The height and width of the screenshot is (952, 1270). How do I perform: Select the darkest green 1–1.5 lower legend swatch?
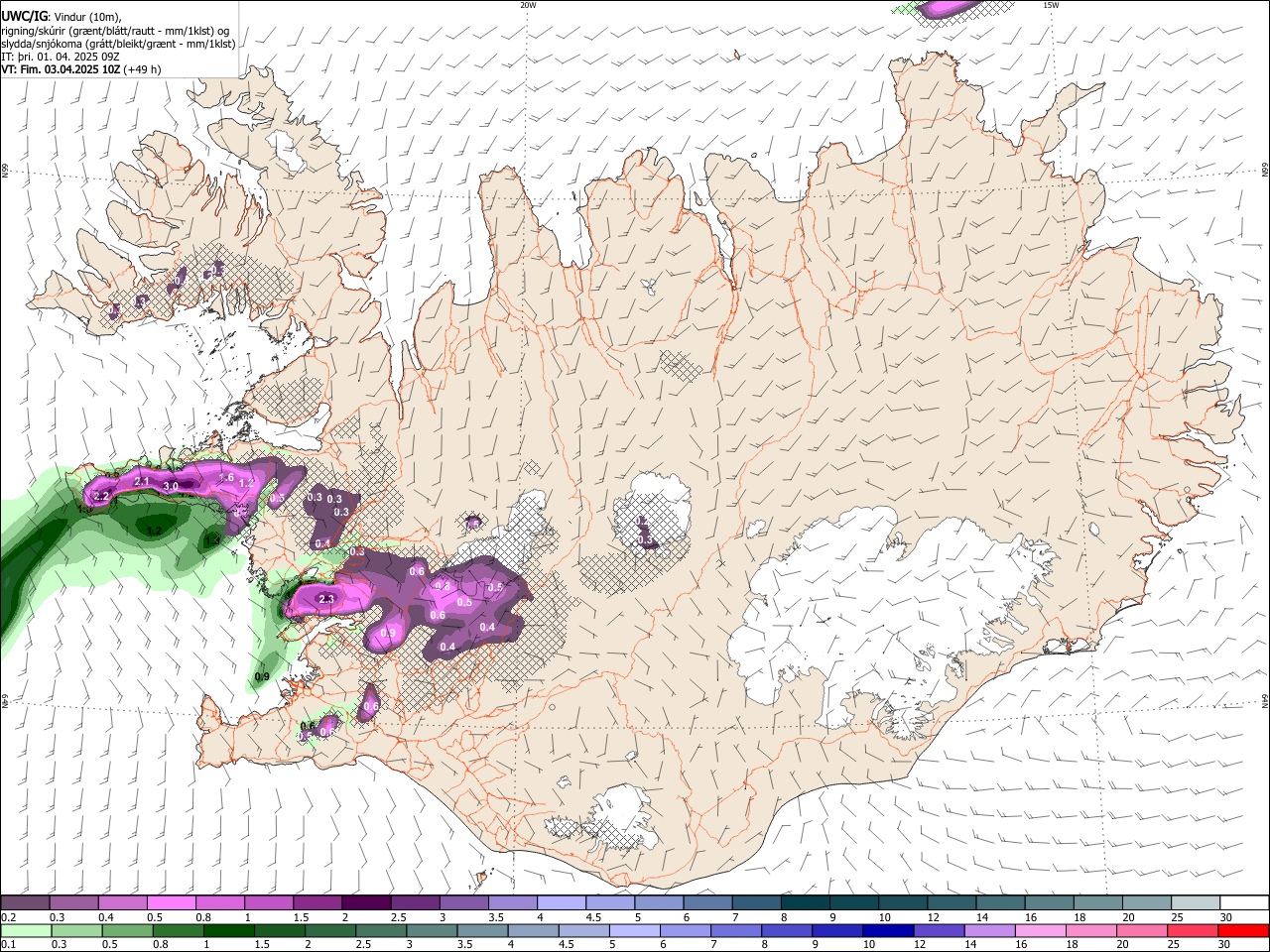point(228,931)
